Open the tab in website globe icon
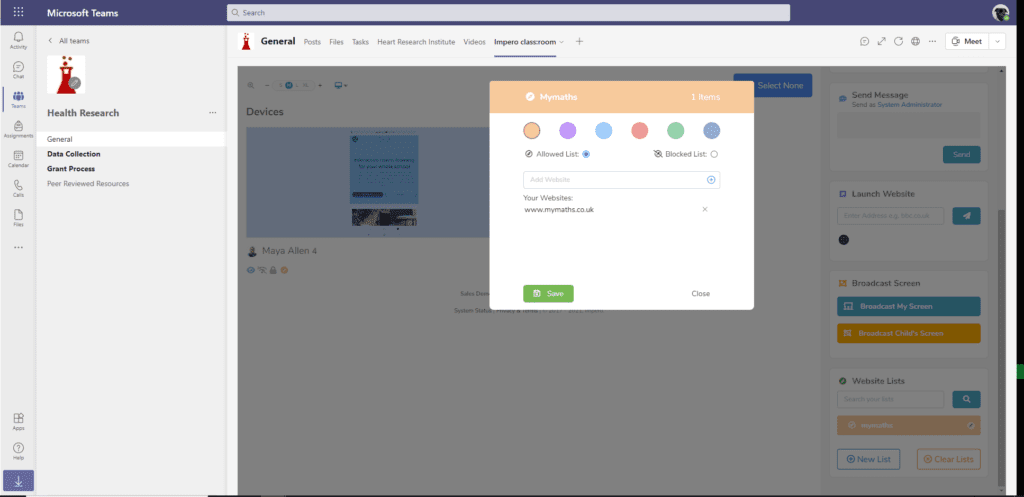This screenshot has width=1024, height=497. (916, 41)
